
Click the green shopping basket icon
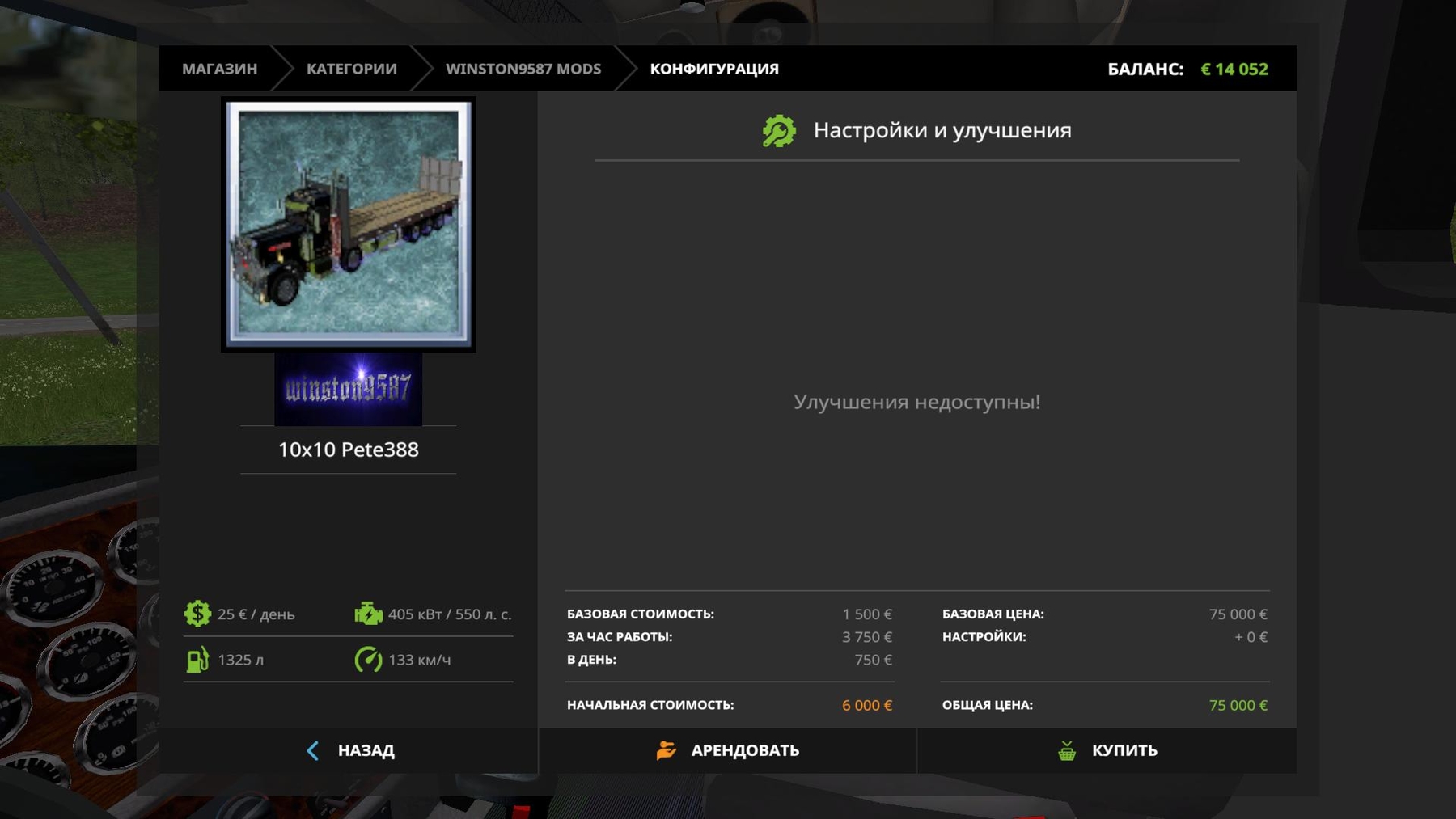pyautogui.click(x=1067, y=750)
